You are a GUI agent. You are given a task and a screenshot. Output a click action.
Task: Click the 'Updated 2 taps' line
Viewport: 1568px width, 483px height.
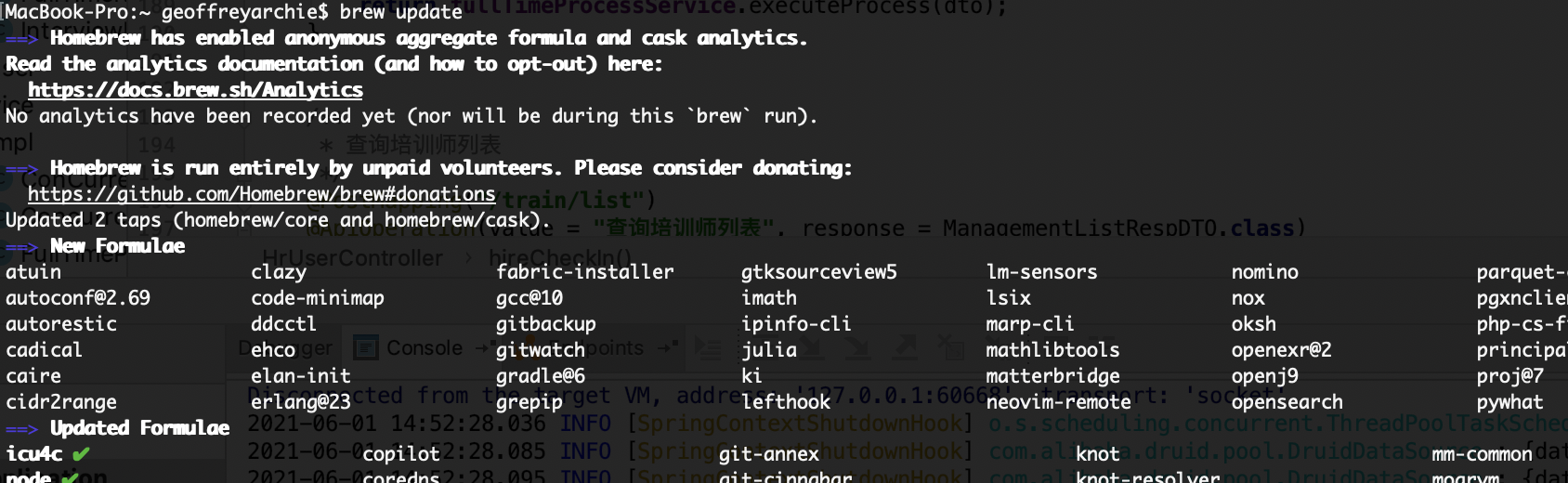click(x=278, y=220)
